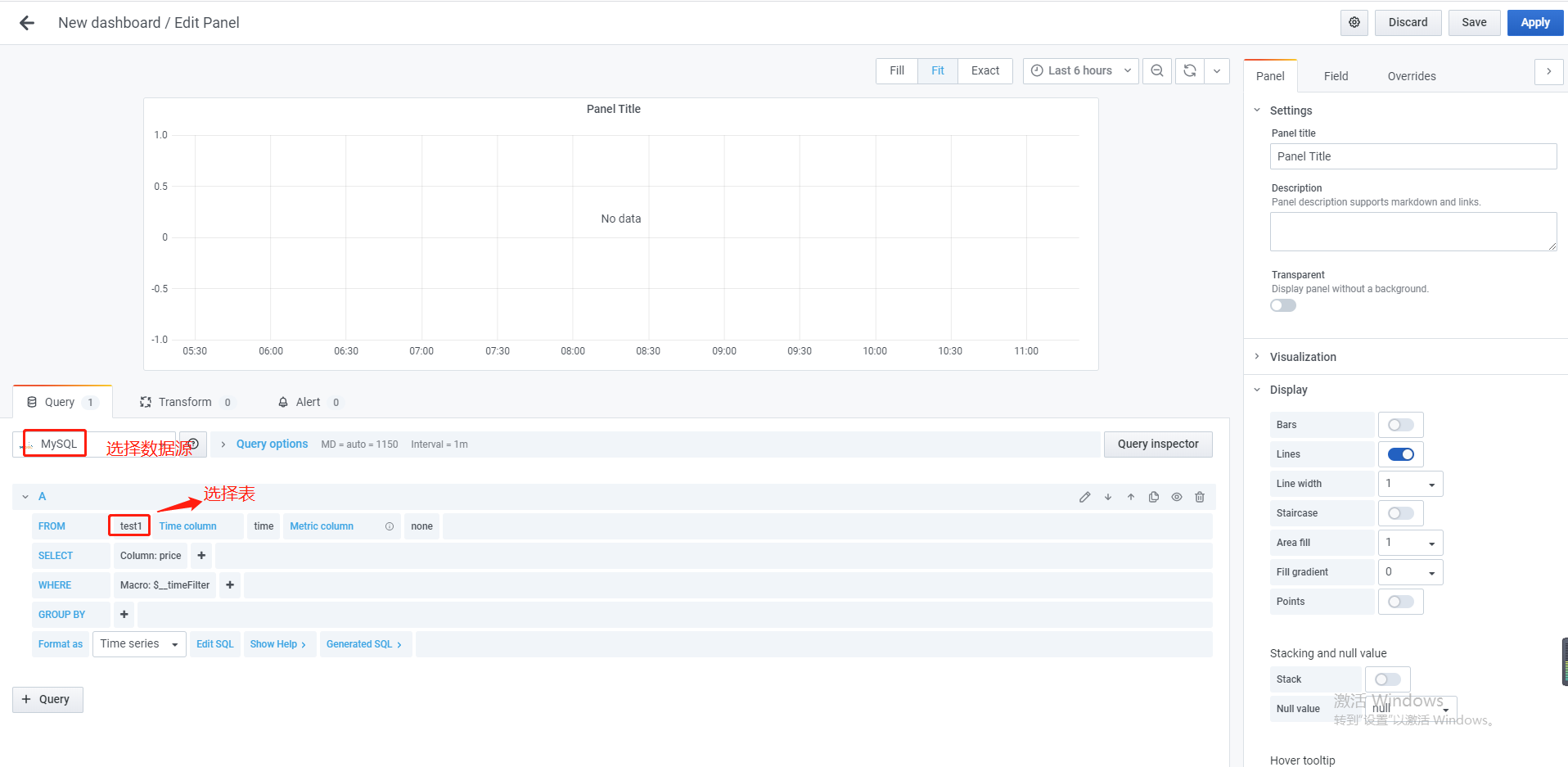Click the Apply button
The image size is (1568, 767).
(x=1535, y=22)
